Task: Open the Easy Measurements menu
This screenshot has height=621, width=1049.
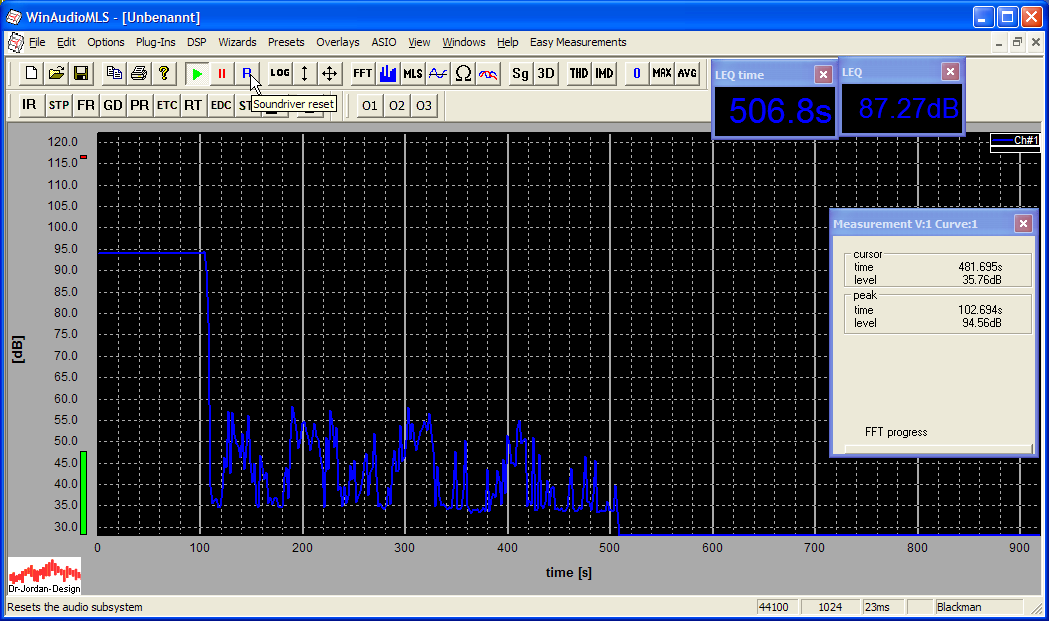Action: [578, 42]
